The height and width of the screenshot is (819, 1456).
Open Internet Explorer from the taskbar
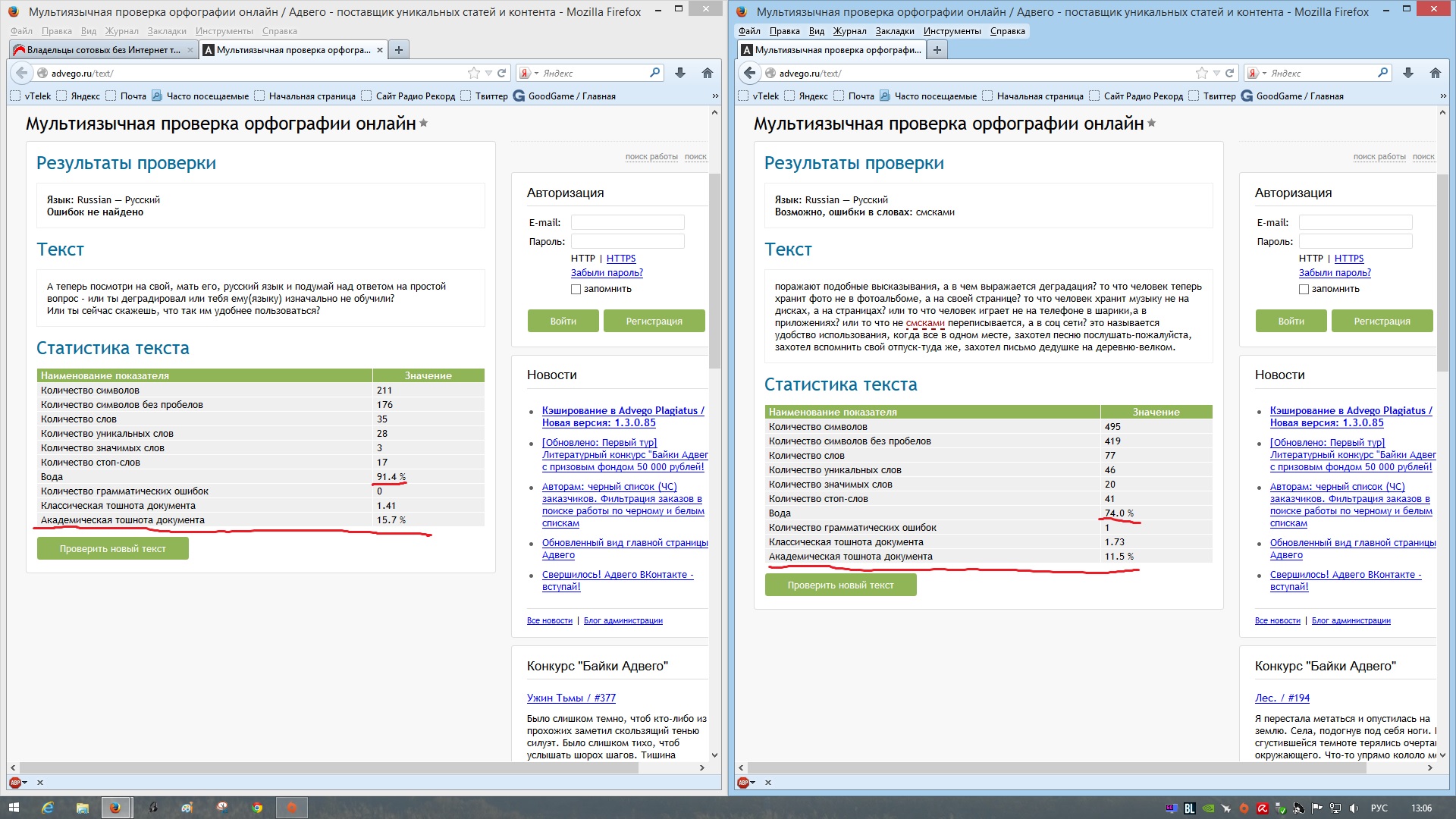(47, 808)
